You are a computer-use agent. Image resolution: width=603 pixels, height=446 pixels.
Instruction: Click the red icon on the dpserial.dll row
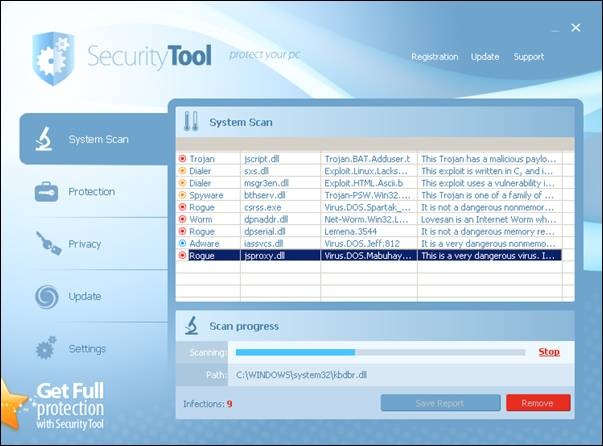tap(183, 231)
